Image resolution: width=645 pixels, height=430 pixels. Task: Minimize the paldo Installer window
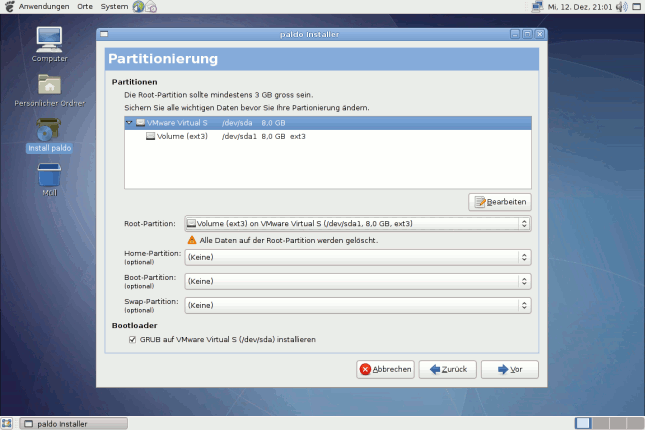click(515, 34)
